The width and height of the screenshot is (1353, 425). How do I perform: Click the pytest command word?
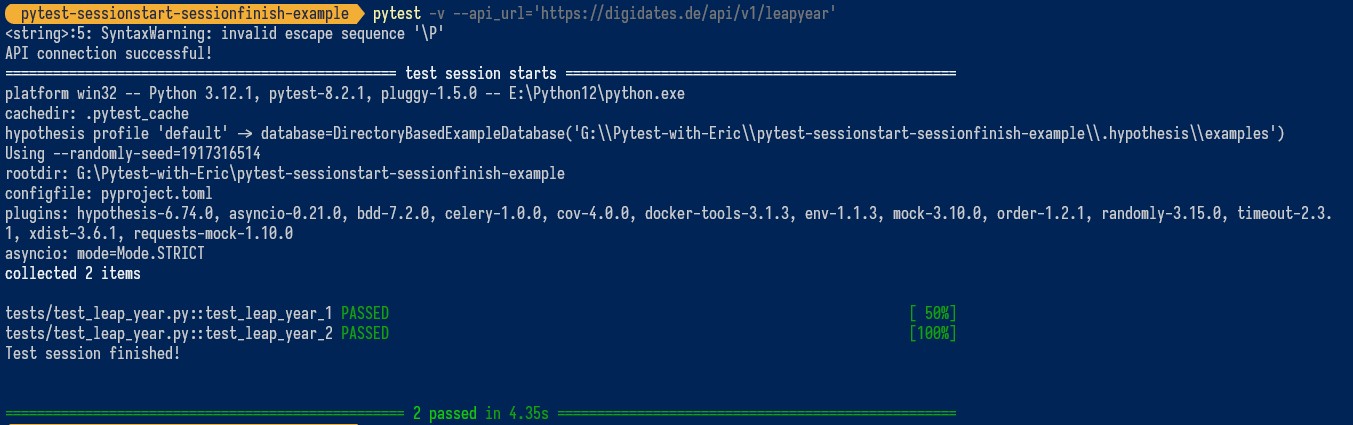(396, 14)
